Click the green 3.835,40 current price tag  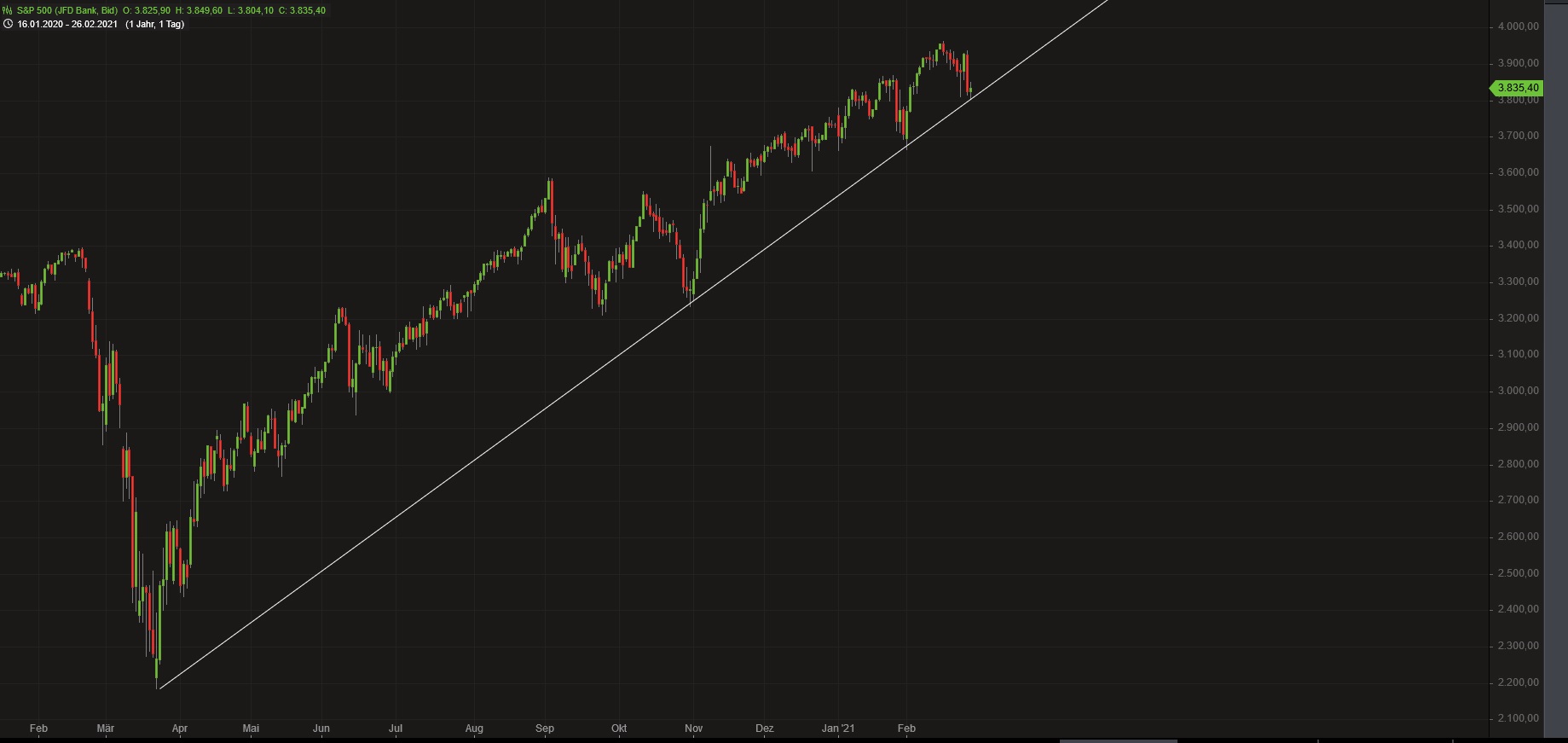(x=1518, y=88)
